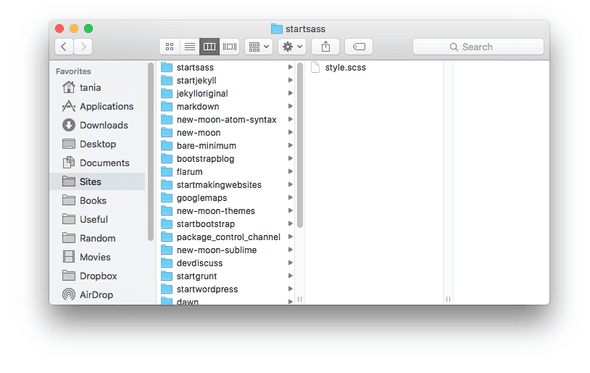Screen dimensions: 590x373
Task: Open the gear Action menu
Action: pyautogui.click(x=292, y=47)
